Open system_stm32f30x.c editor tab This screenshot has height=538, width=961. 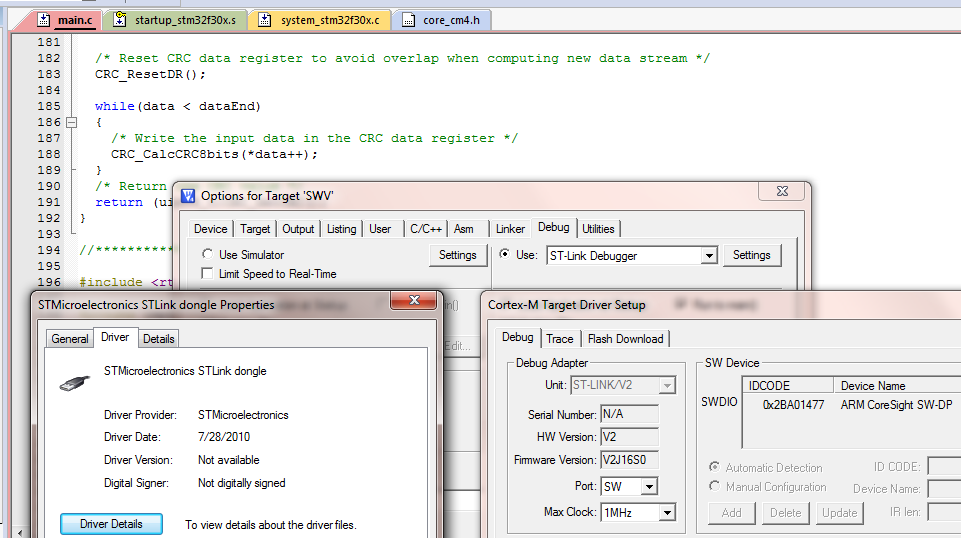click(x=330, y=20)
